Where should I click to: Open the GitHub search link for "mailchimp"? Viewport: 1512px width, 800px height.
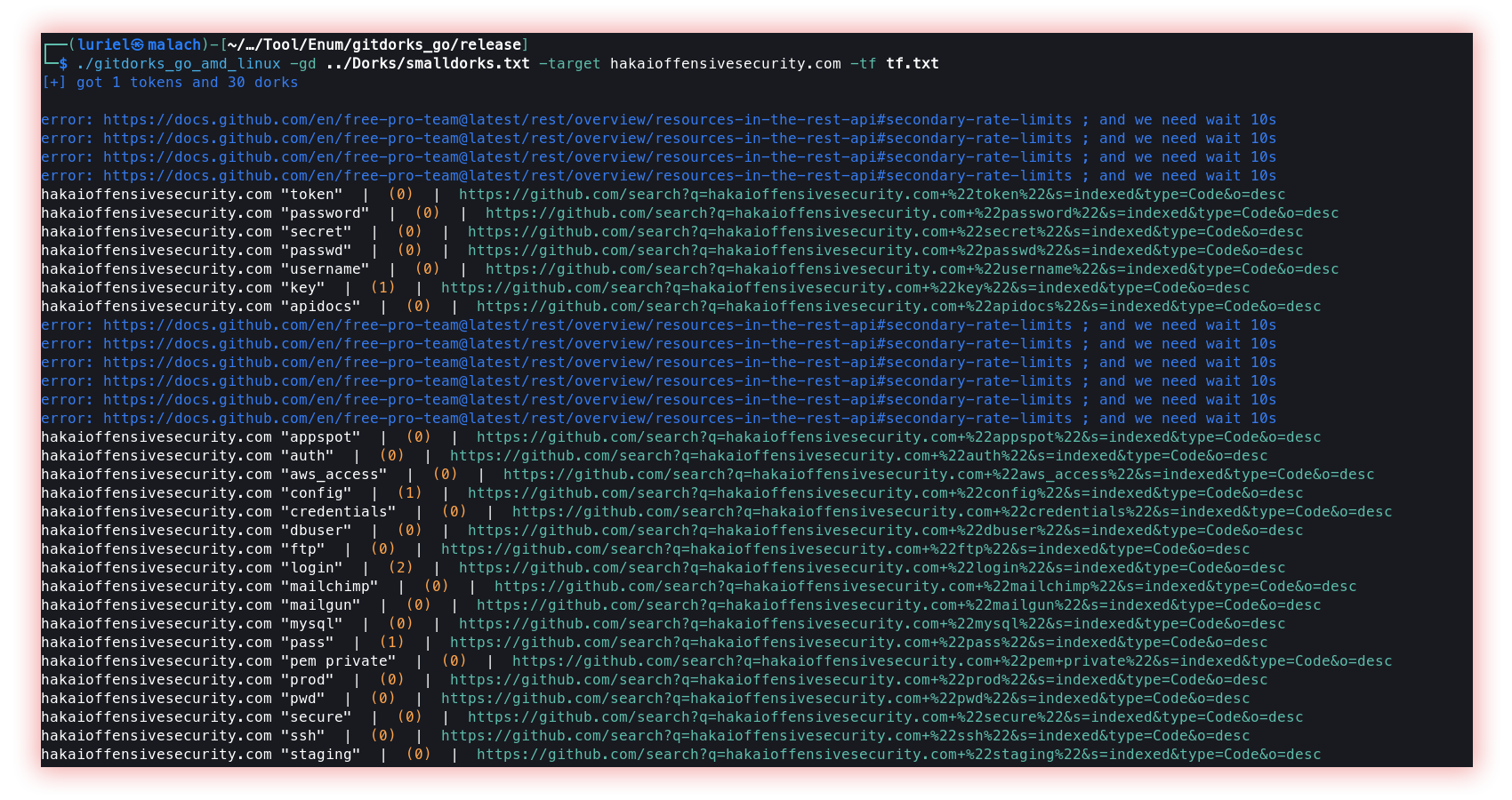[925, 587]
